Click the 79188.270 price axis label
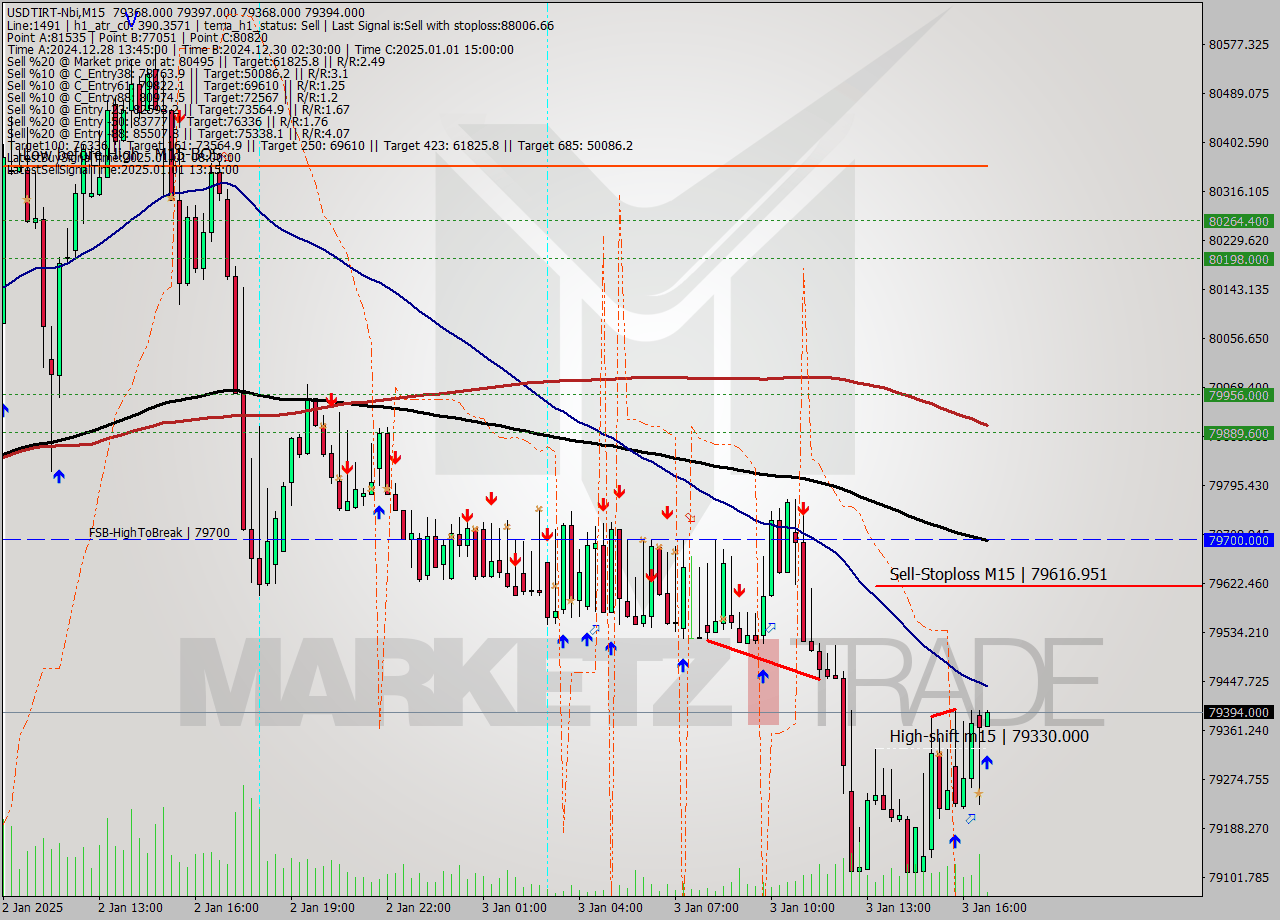1280x920 pixels. 1239,828
